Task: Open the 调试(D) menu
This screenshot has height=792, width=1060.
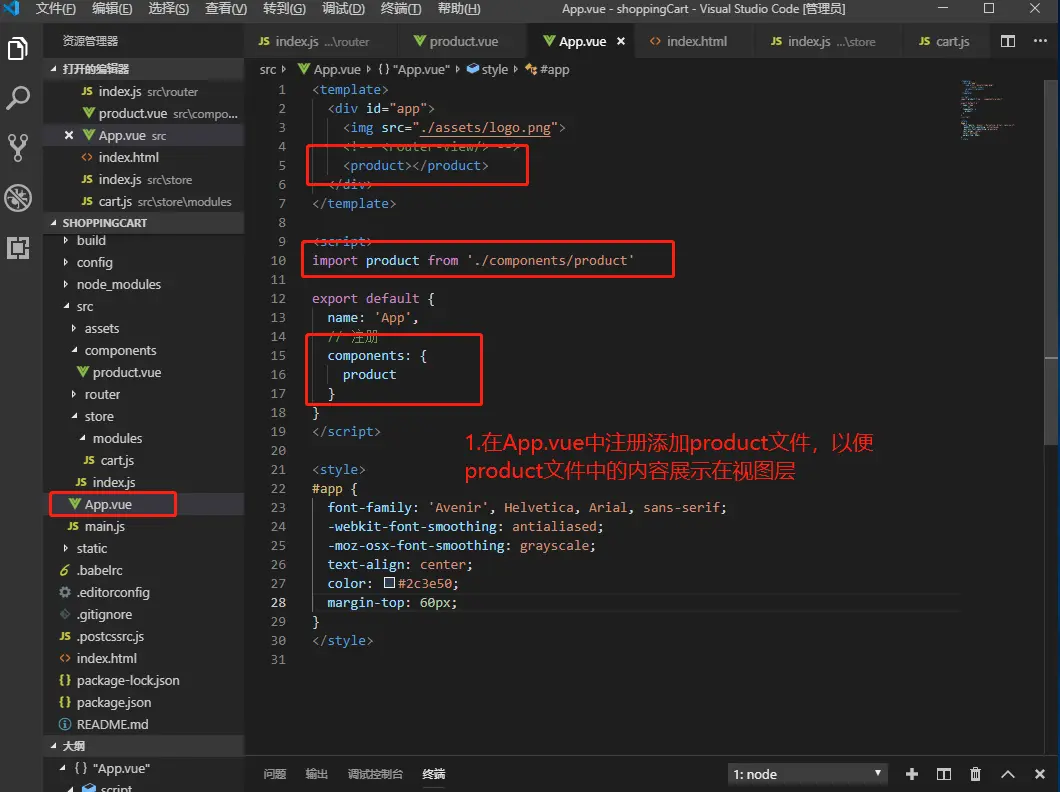Action: (343, 9)
